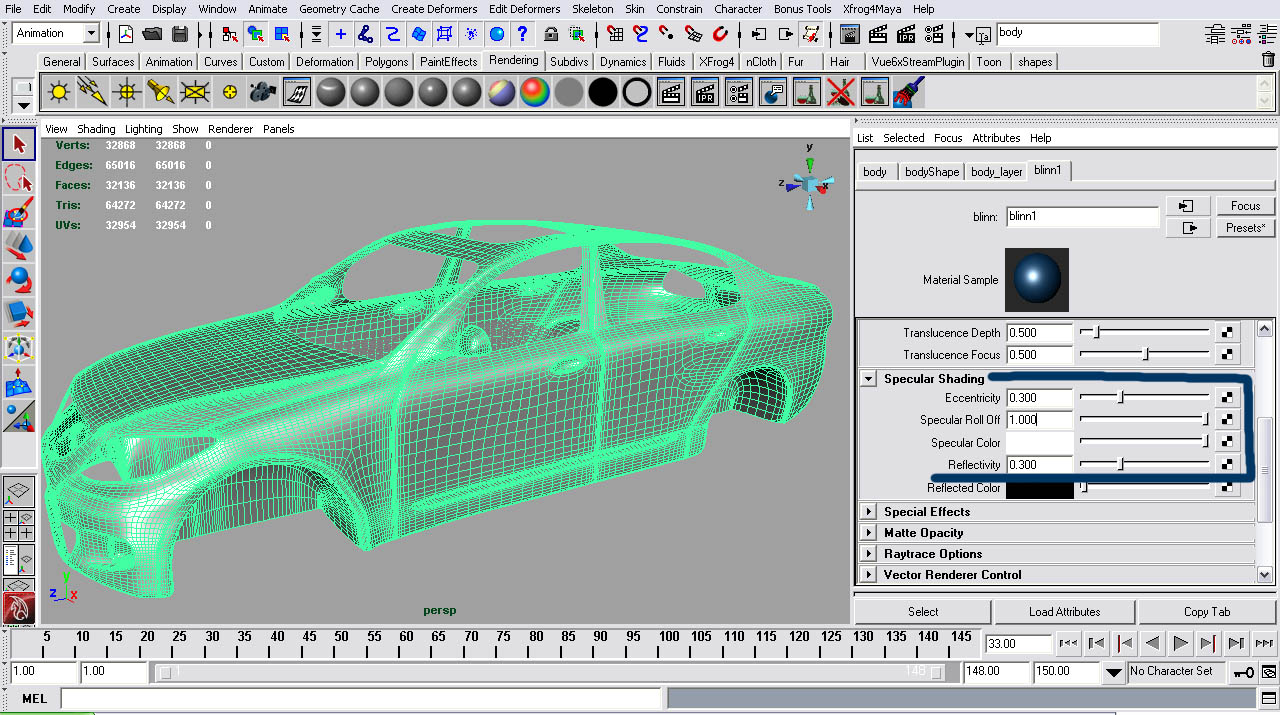
Task: Toggle the auto keyframe key icon
Action: pos(1243,672)
